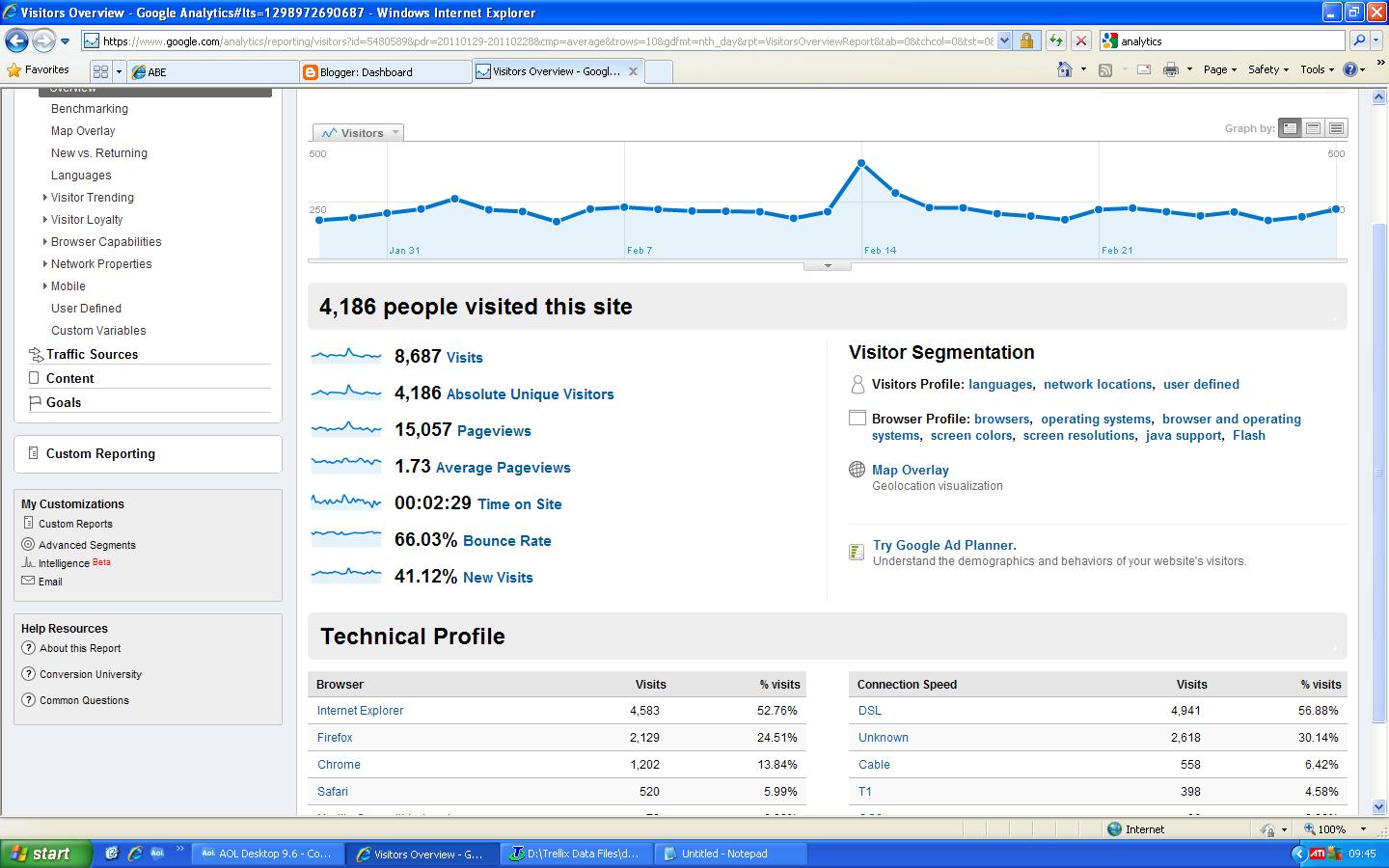Click the Browser Profile window icon

857,419
